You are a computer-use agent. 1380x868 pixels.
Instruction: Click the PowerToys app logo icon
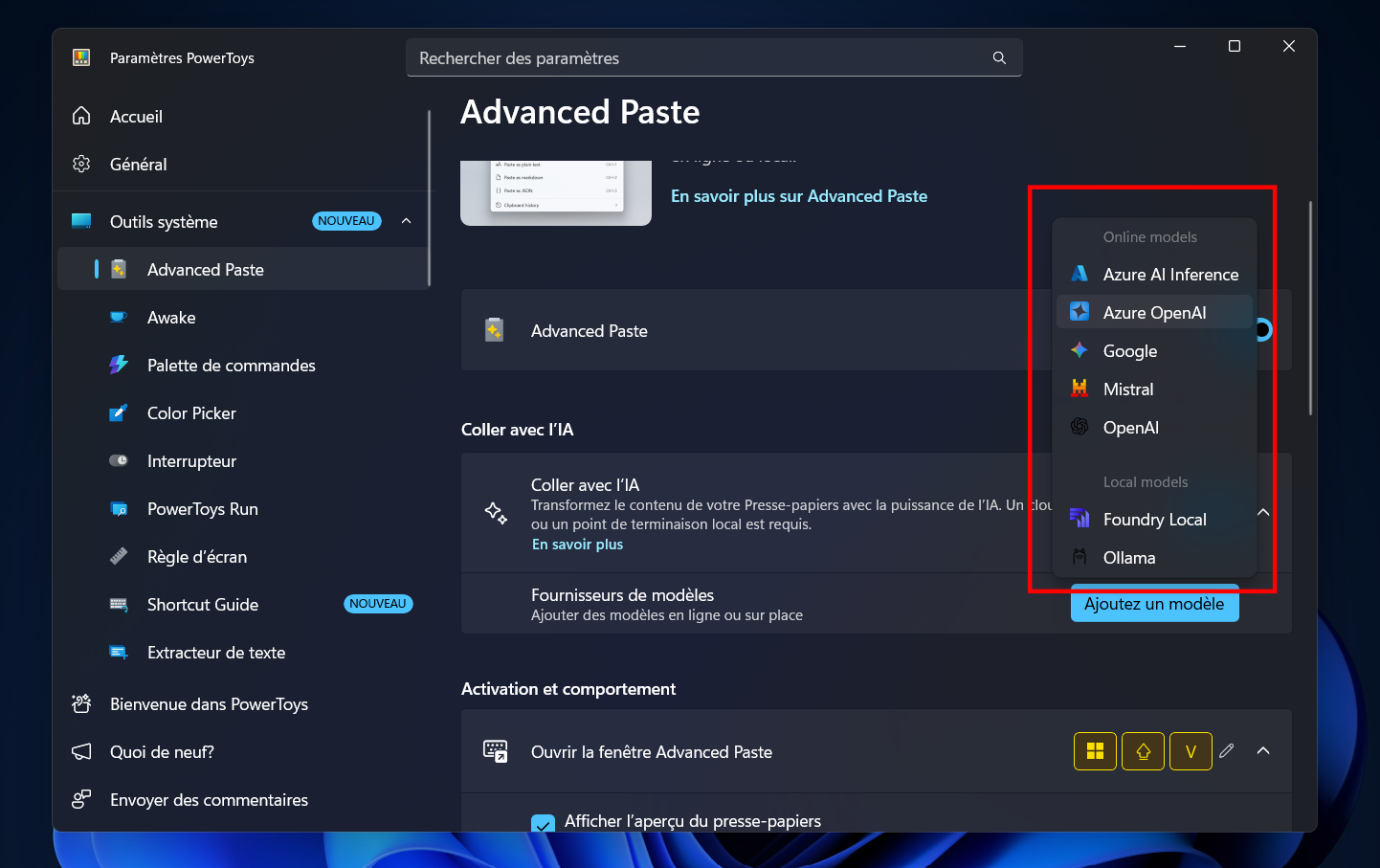pos(81,57)
